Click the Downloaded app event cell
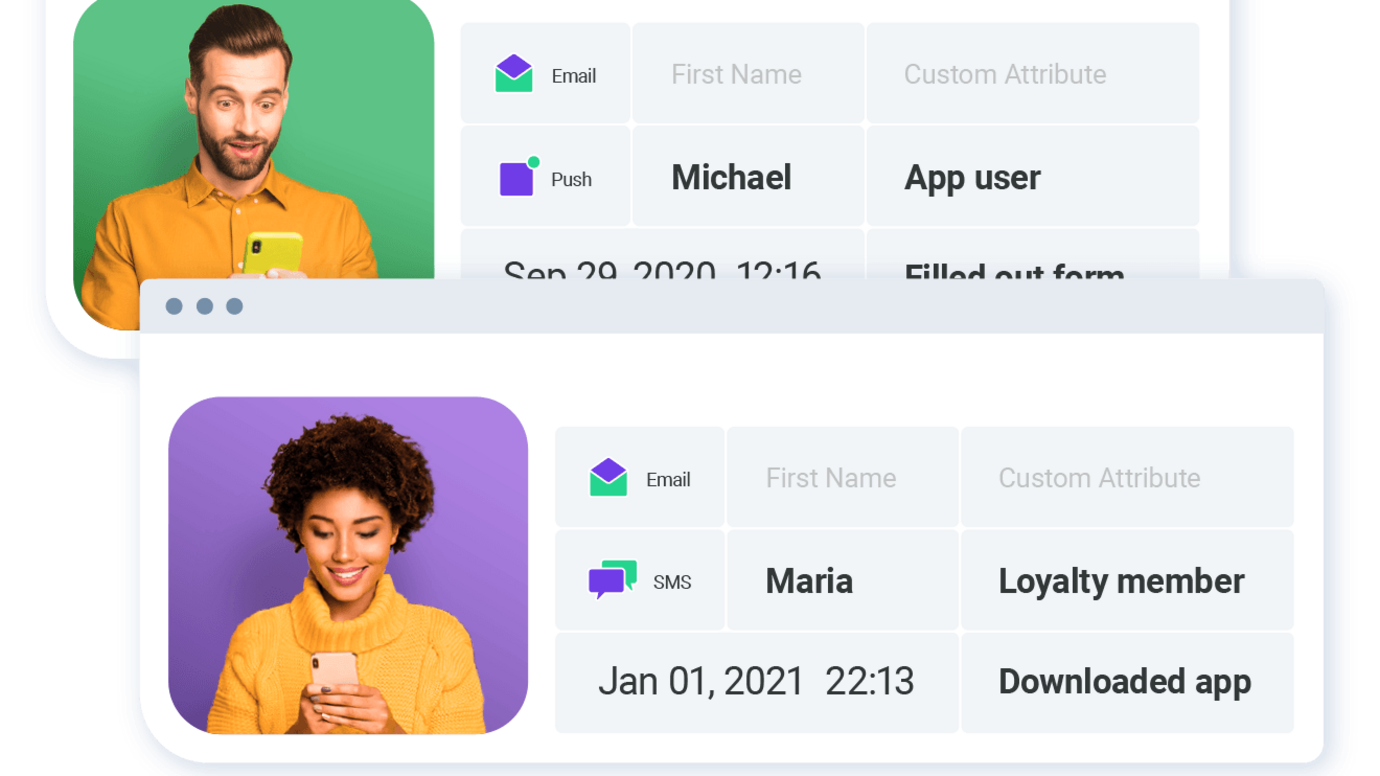Screen dimensions: 1380x776 point(1126,682)
